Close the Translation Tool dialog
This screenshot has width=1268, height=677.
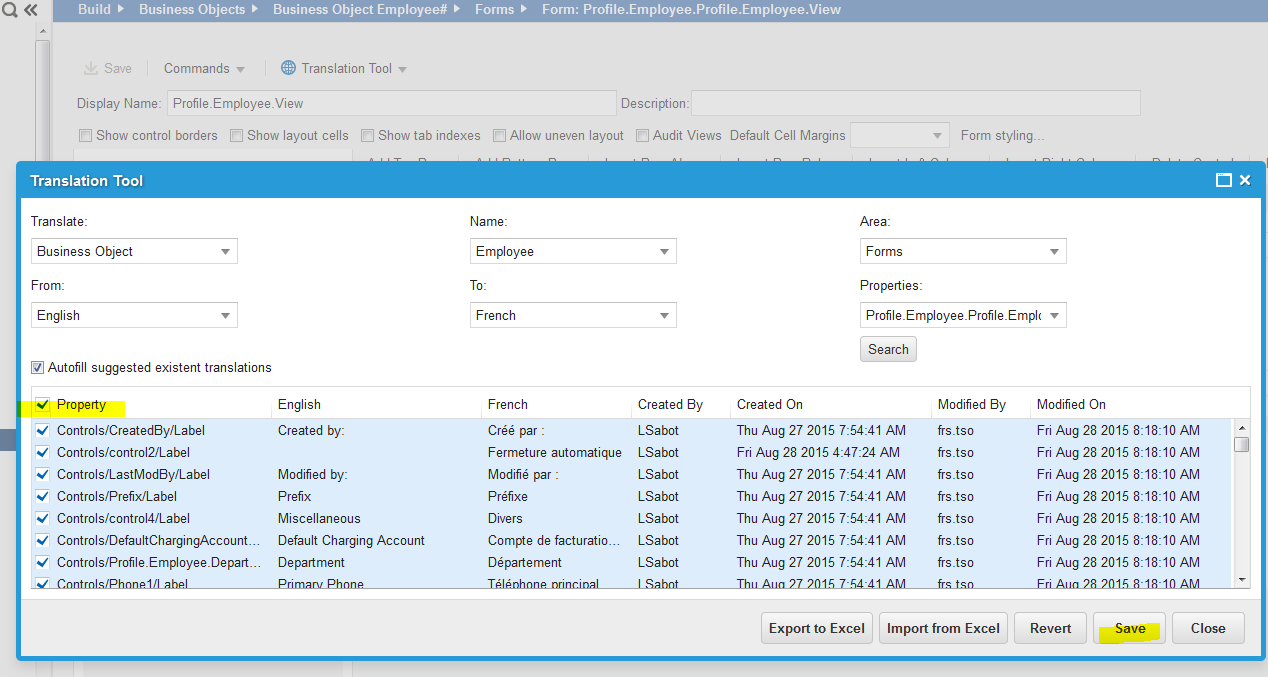(1245, 181)
